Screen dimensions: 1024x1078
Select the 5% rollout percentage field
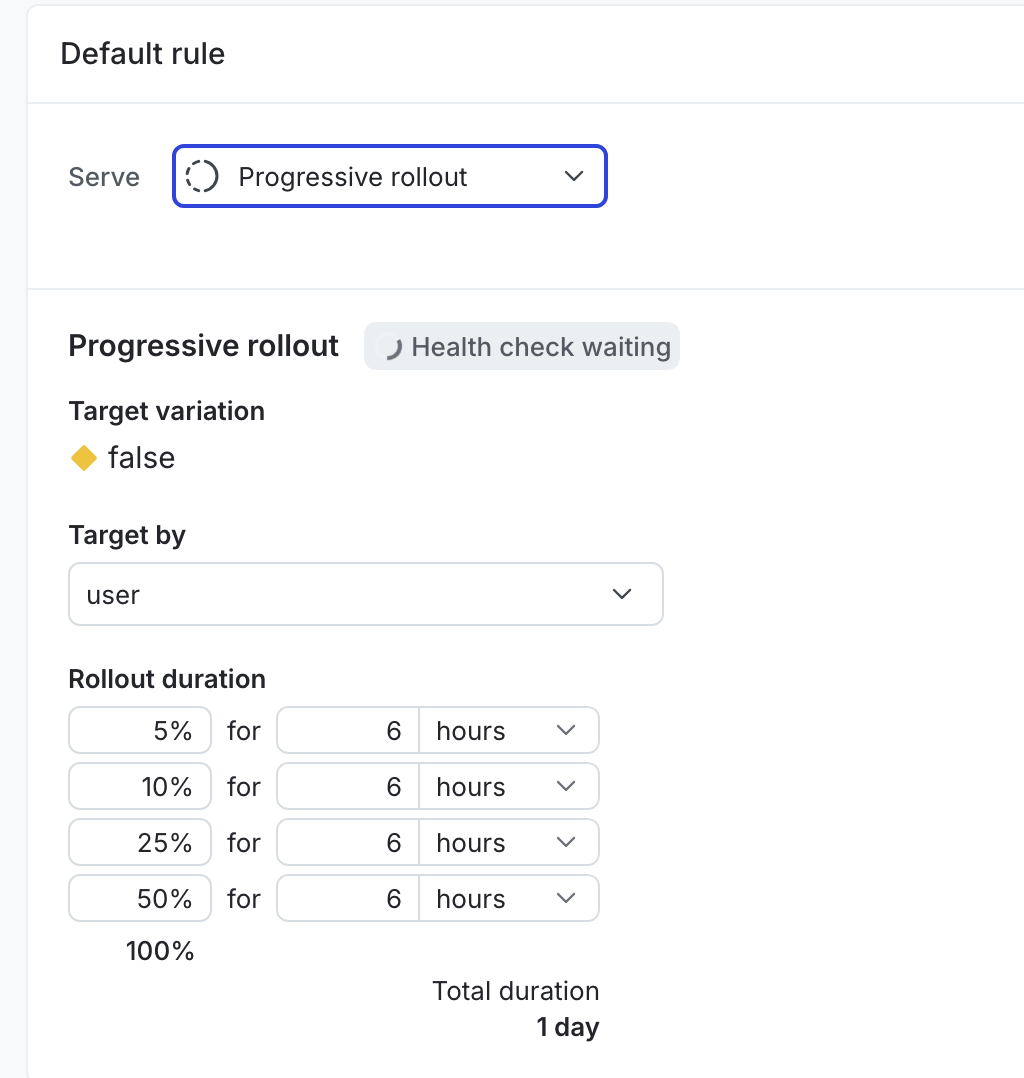[x=139, y=730]
